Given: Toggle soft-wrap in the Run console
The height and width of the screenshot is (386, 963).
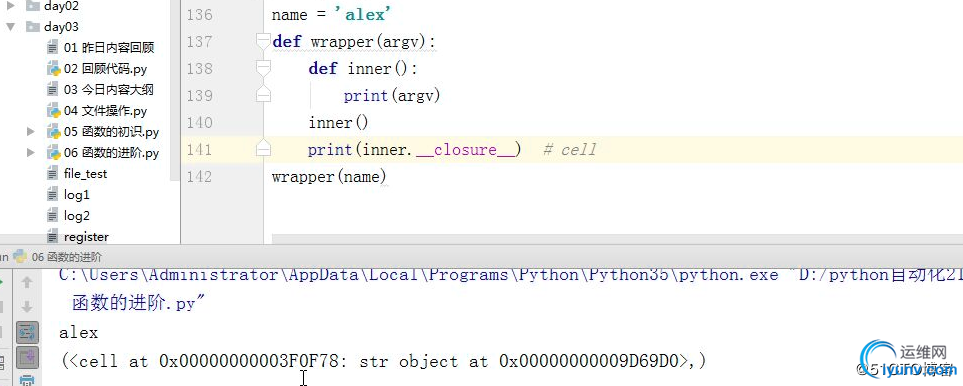Looking at the screenshot, I should pyautogui.click(x=27, y=333).
